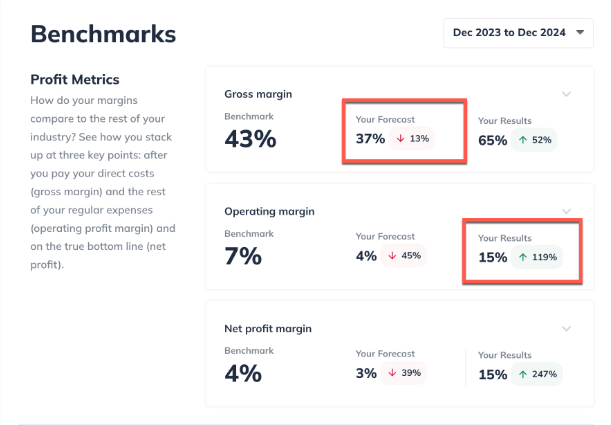Select the 37% Gross margin forecast value

pyautogui.click(x=370, y=138)
